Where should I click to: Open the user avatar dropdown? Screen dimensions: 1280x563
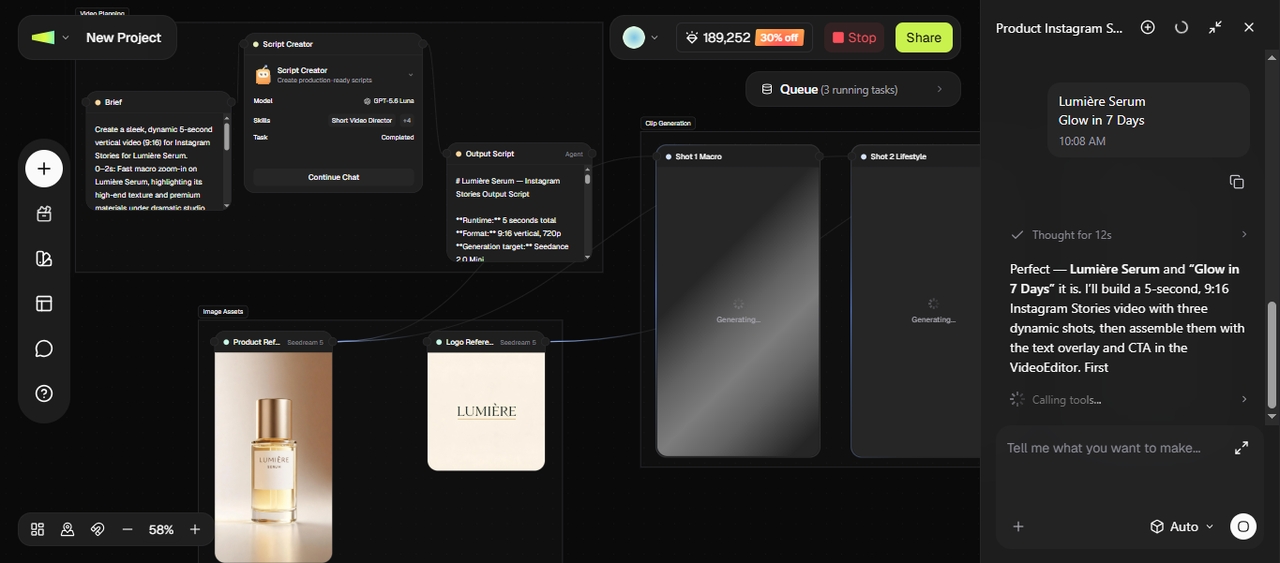pos(641,38)
